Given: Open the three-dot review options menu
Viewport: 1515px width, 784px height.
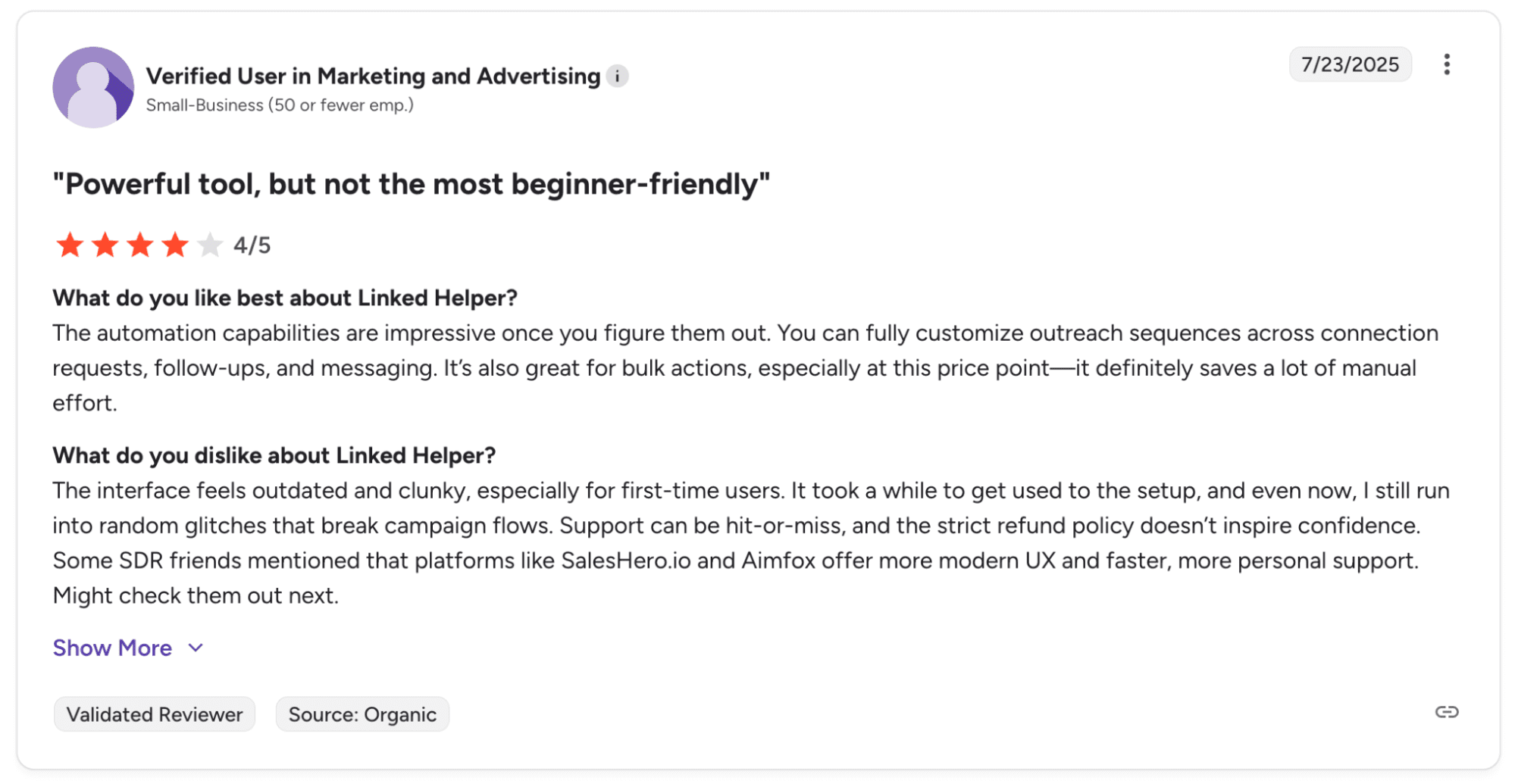Looking at the screenshot, I should [1446, 64].
